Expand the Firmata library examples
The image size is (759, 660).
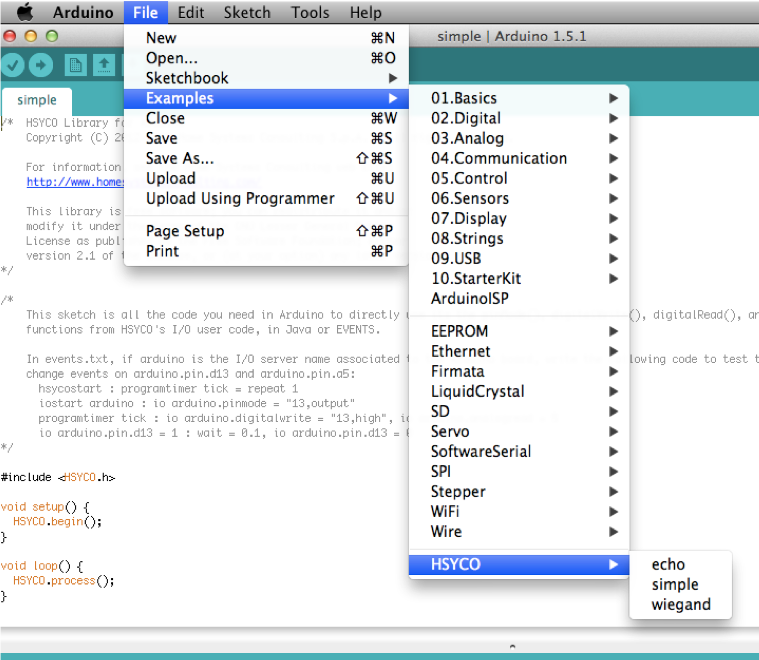[x=519, y=371]
